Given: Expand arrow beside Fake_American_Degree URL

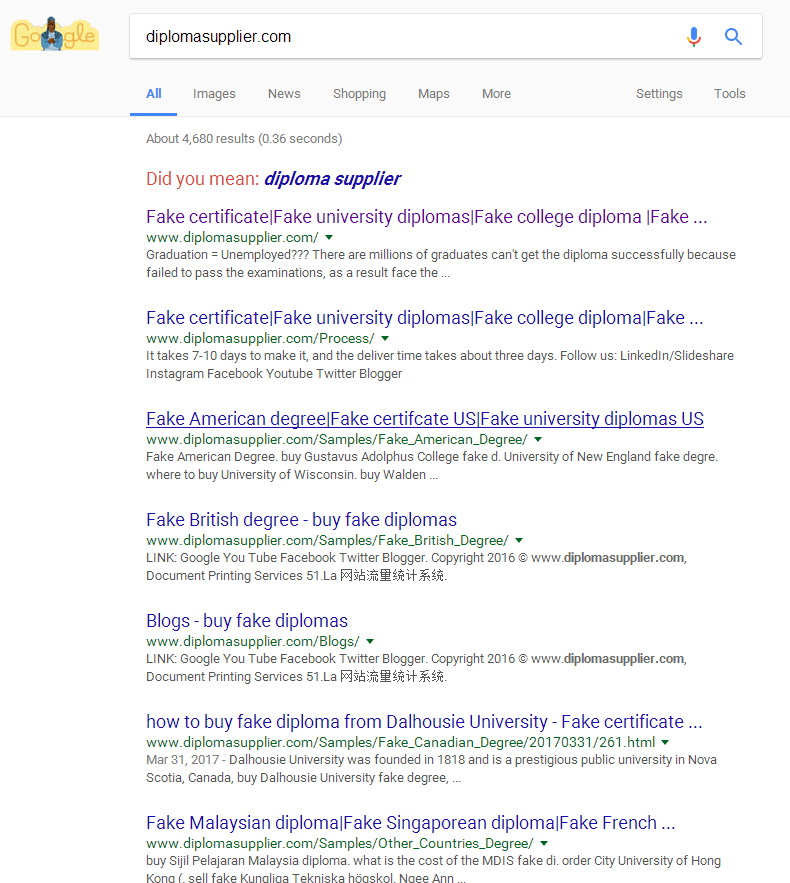Looking at the screenshot, I should 538,439.
